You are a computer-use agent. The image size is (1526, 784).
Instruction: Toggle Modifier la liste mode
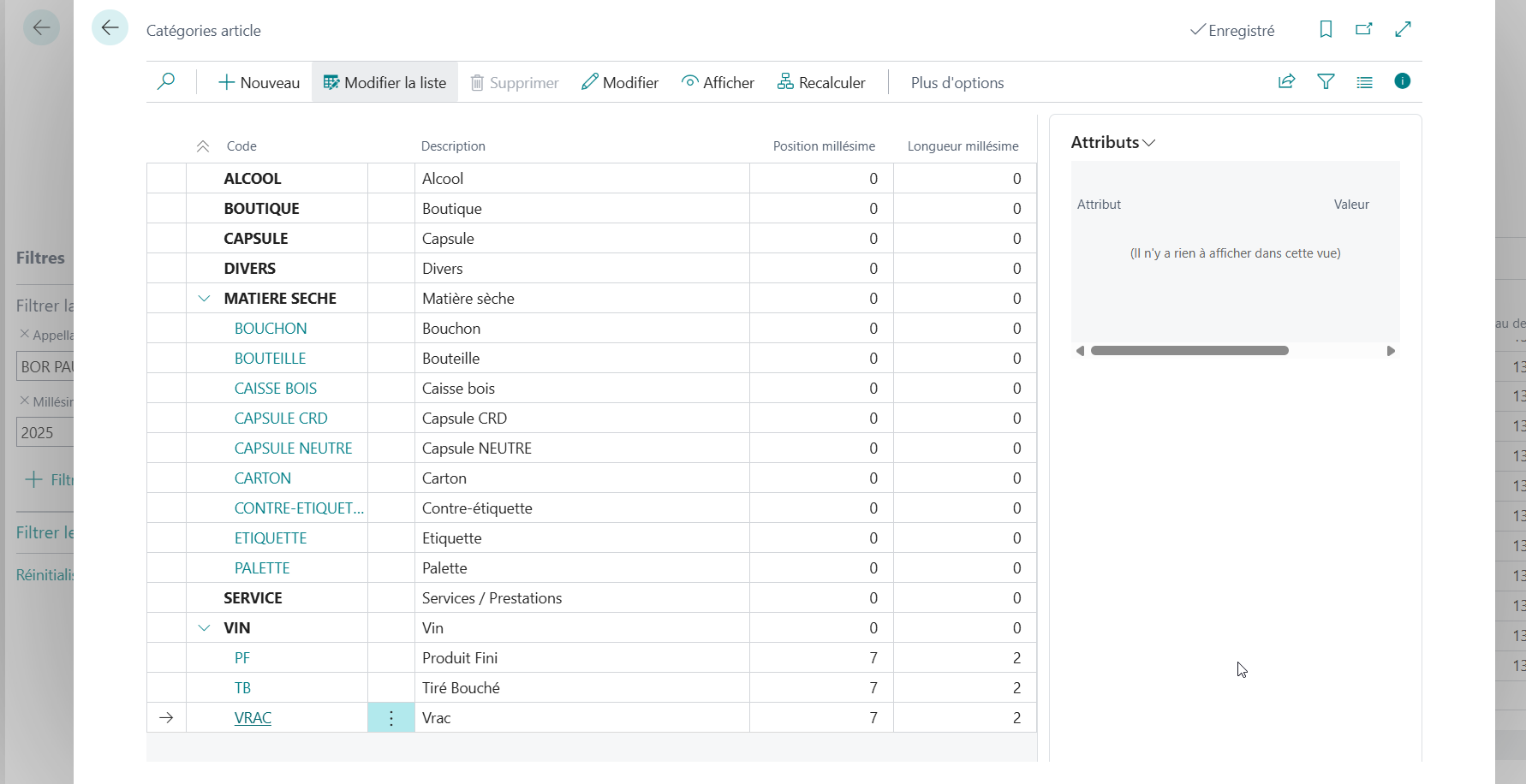[384, 82]
